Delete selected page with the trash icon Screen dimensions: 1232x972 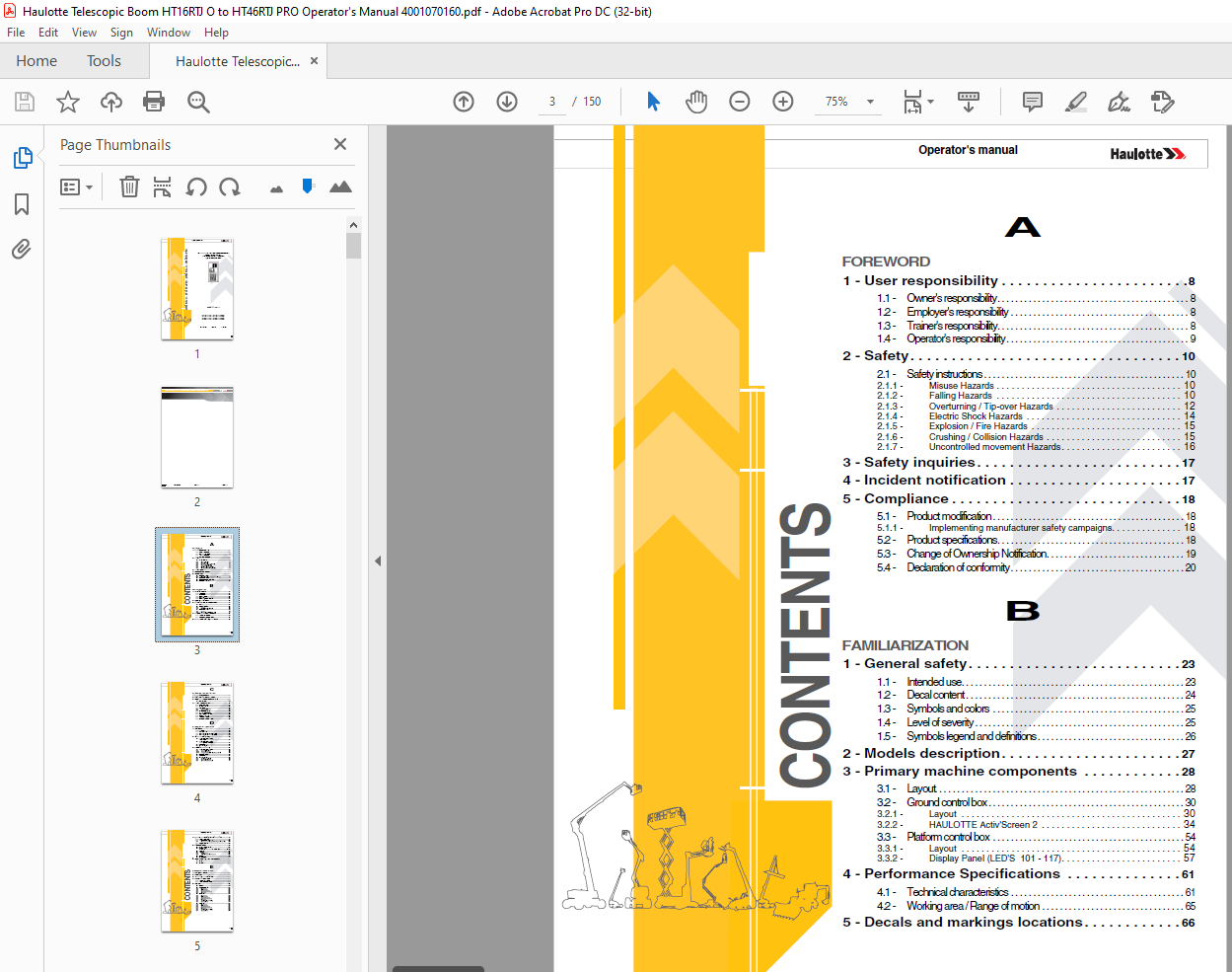point(129,187)
